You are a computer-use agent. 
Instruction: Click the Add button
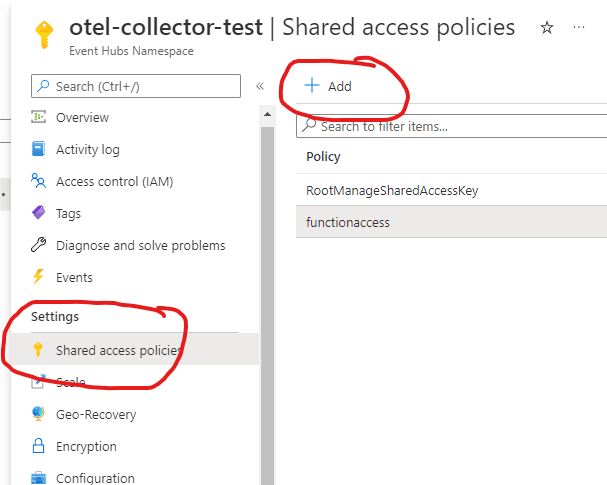(329, 86)
